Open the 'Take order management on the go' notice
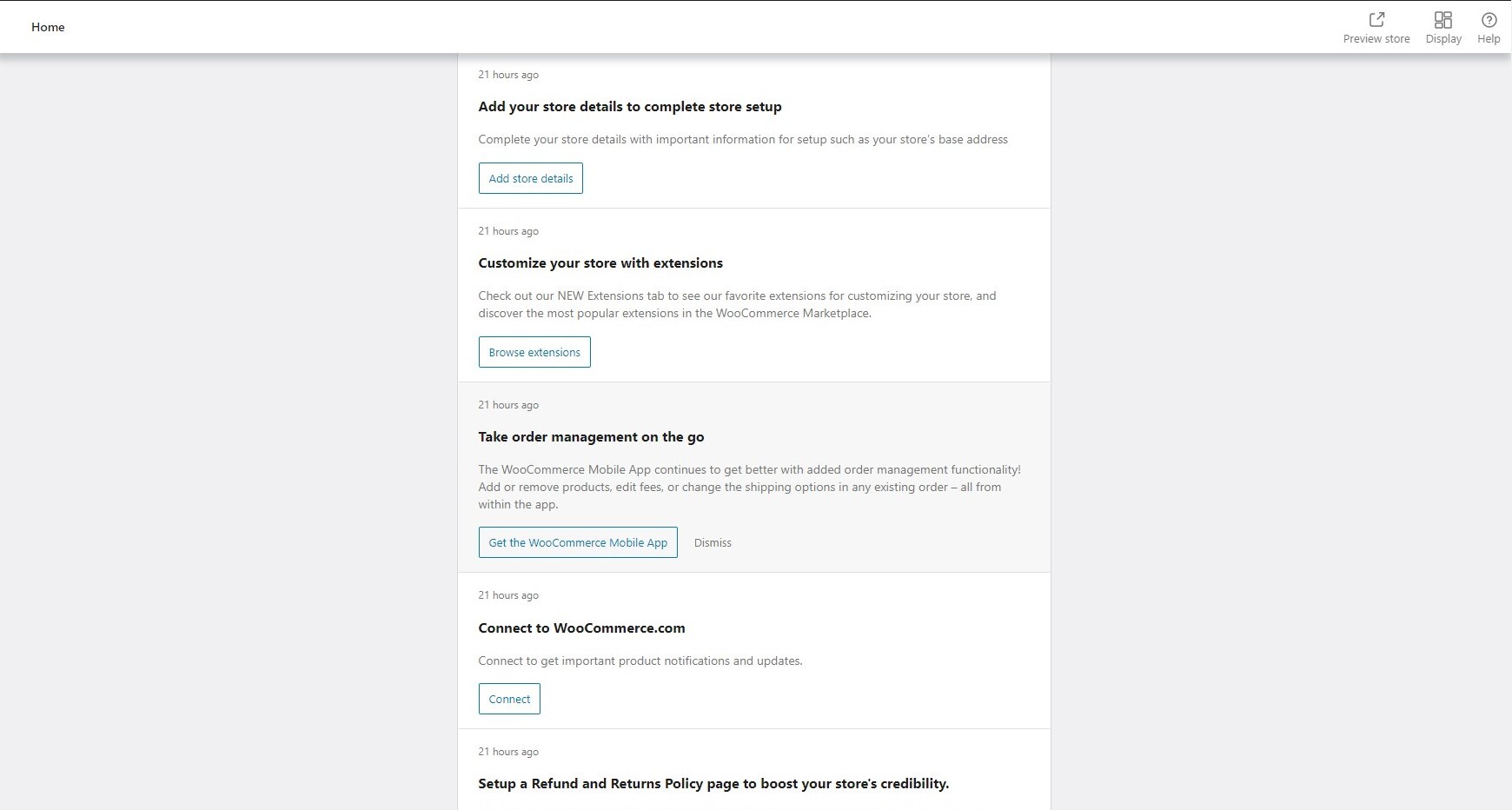The image size is (1512, 810). pyautogui.click(x=591, y=436)
